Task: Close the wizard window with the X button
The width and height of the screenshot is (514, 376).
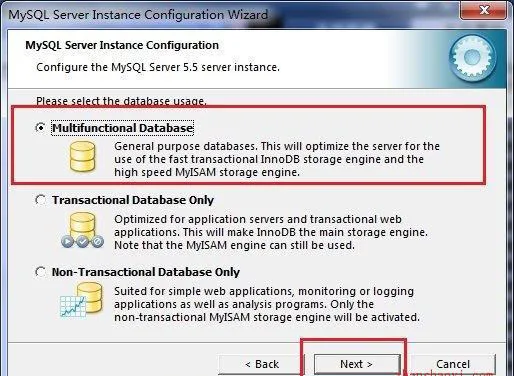Action: (484, 10)
